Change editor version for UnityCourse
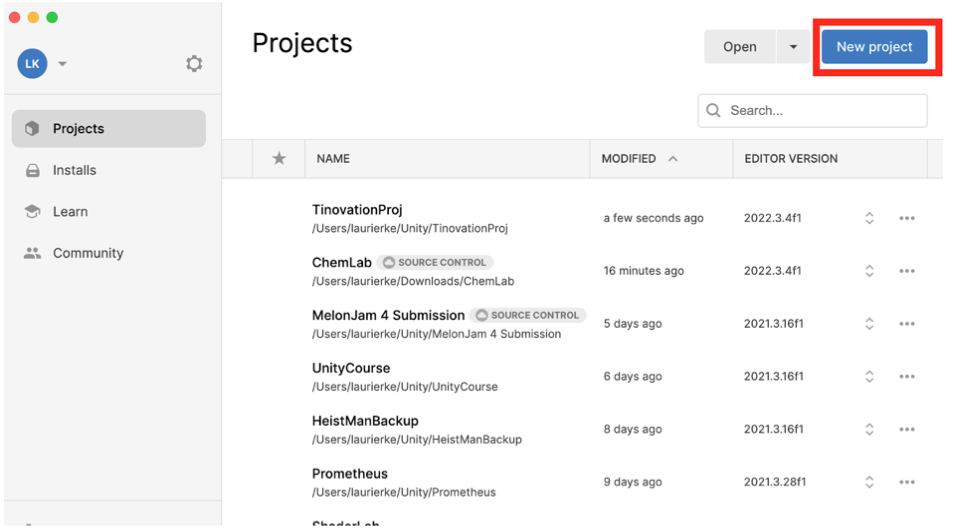Screen dimensions: 958x528 (869, 376)
